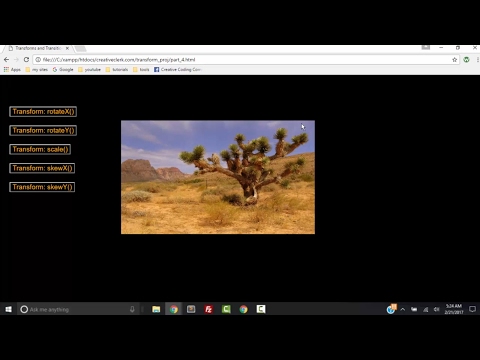Screen dimensions: 480x360
Task: Open a new tab with the new-tab button
Action: (80, 49)
